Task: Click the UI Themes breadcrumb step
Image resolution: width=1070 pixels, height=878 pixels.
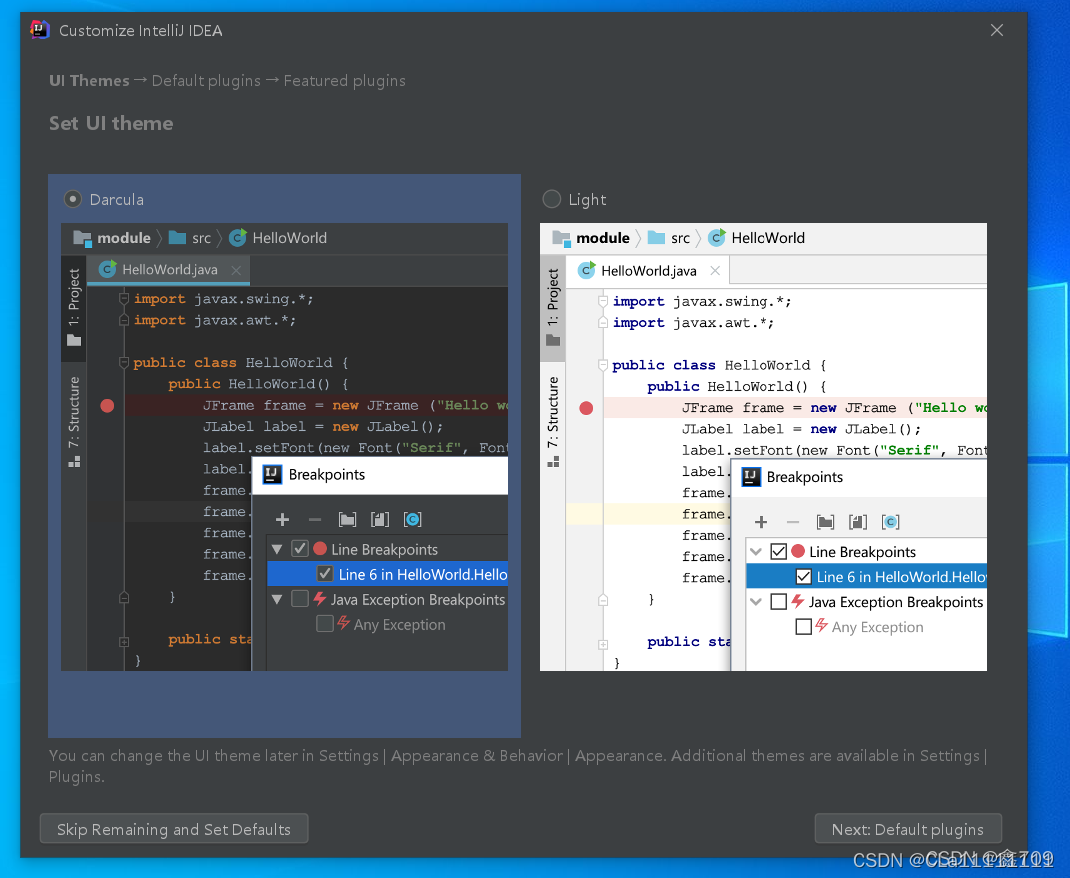Action: (89, 81)
